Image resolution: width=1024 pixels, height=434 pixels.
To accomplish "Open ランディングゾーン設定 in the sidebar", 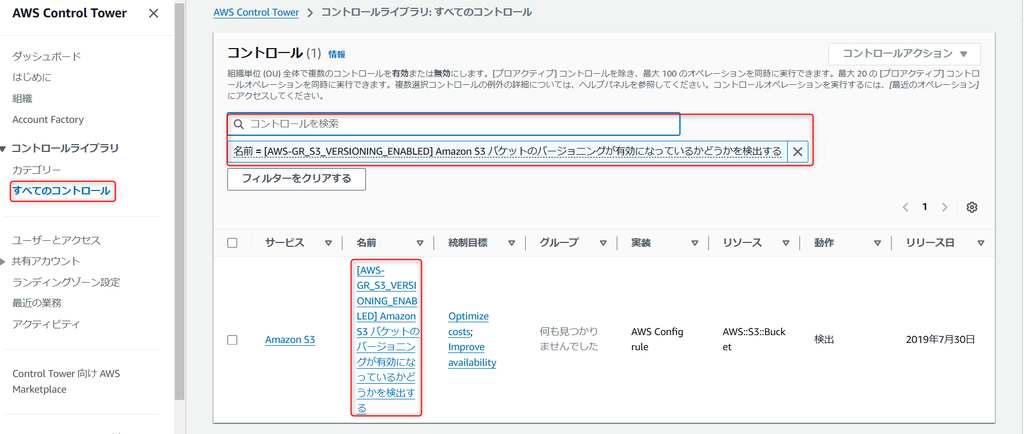I will coord(66,282).
